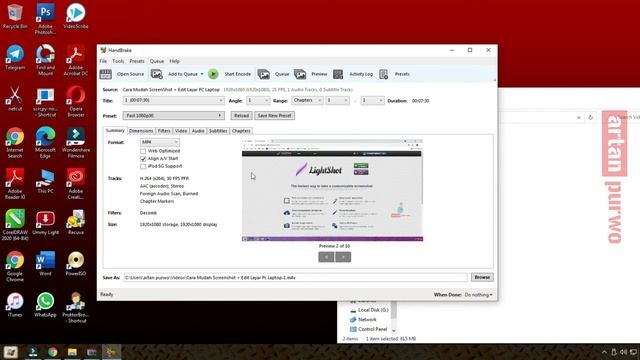The image size is (640, 360).
Task: Open File Explorer from the taskbar
Action: click(72, 352)
